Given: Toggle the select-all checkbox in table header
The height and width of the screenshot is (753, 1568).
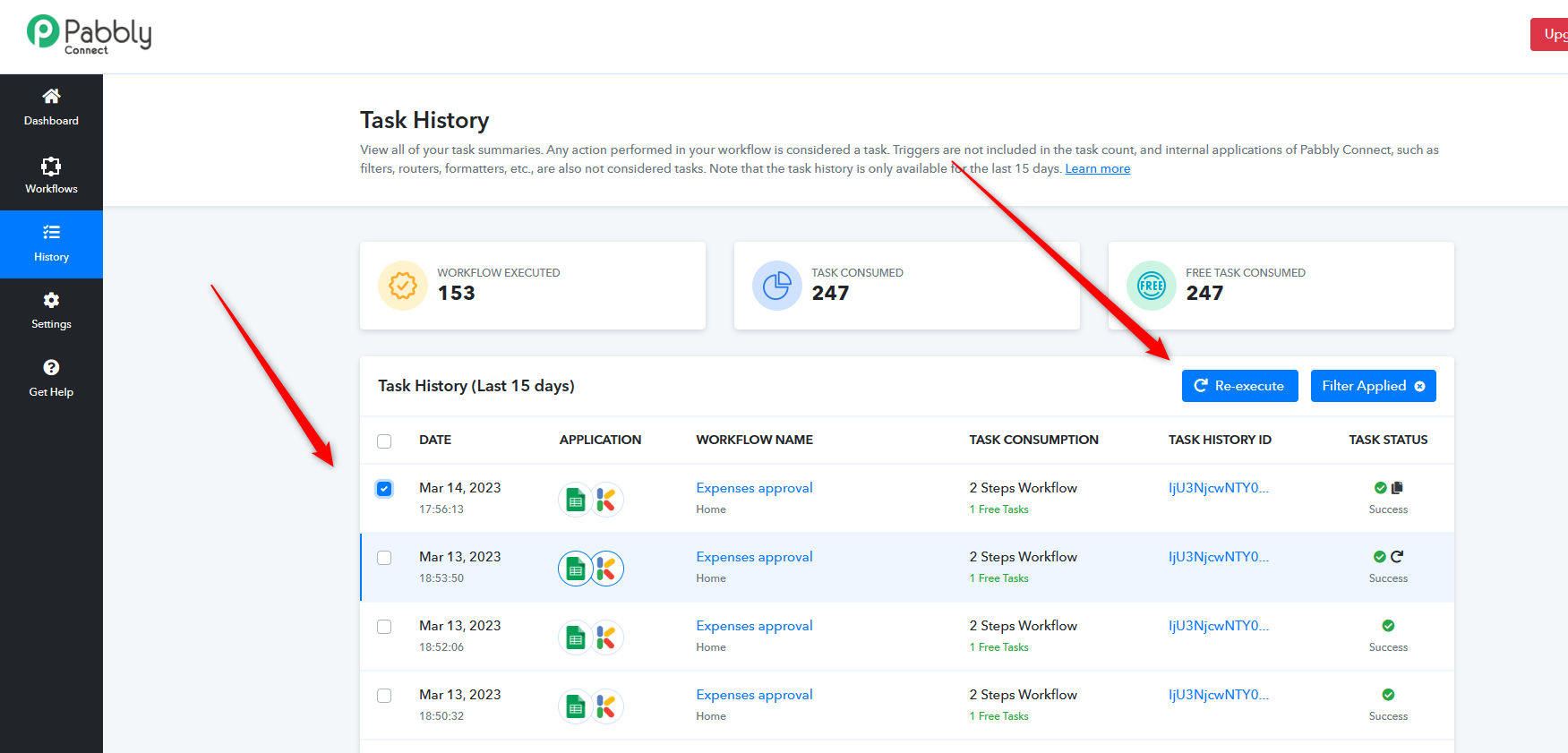Looking at the screenshot, I should click(384, 441).
